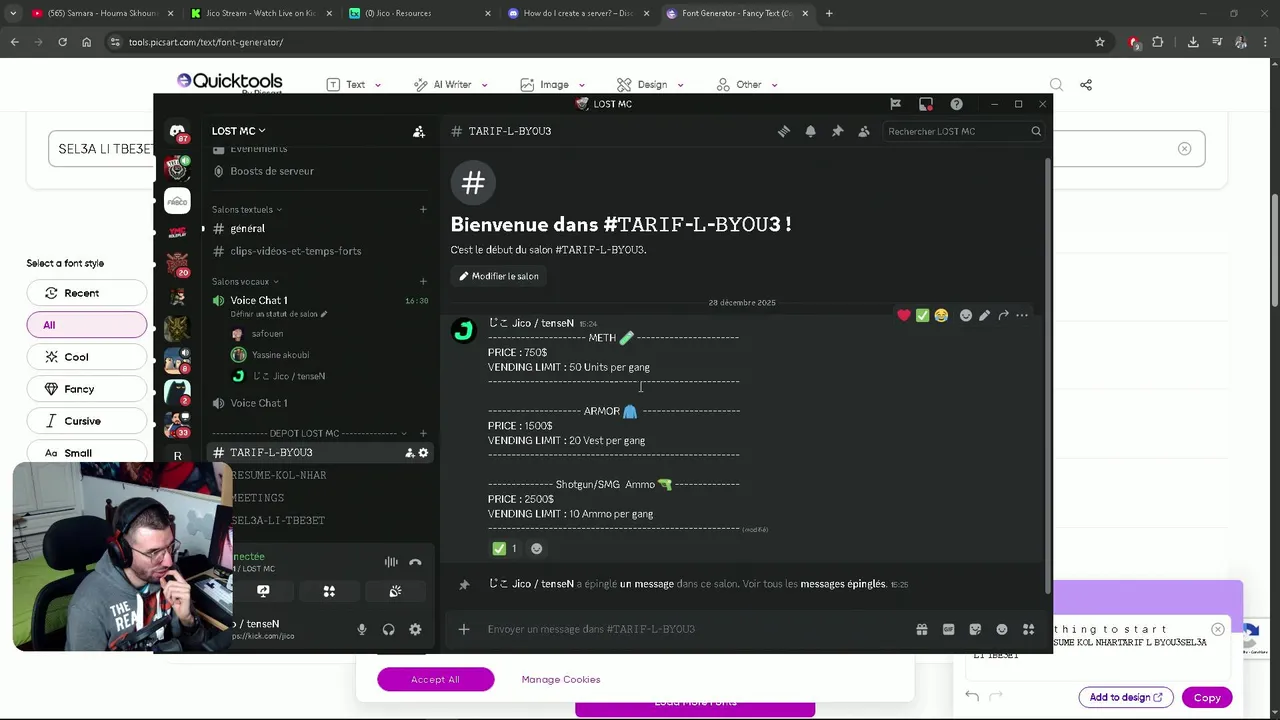Select the Cool font style filter

(87, 357)
